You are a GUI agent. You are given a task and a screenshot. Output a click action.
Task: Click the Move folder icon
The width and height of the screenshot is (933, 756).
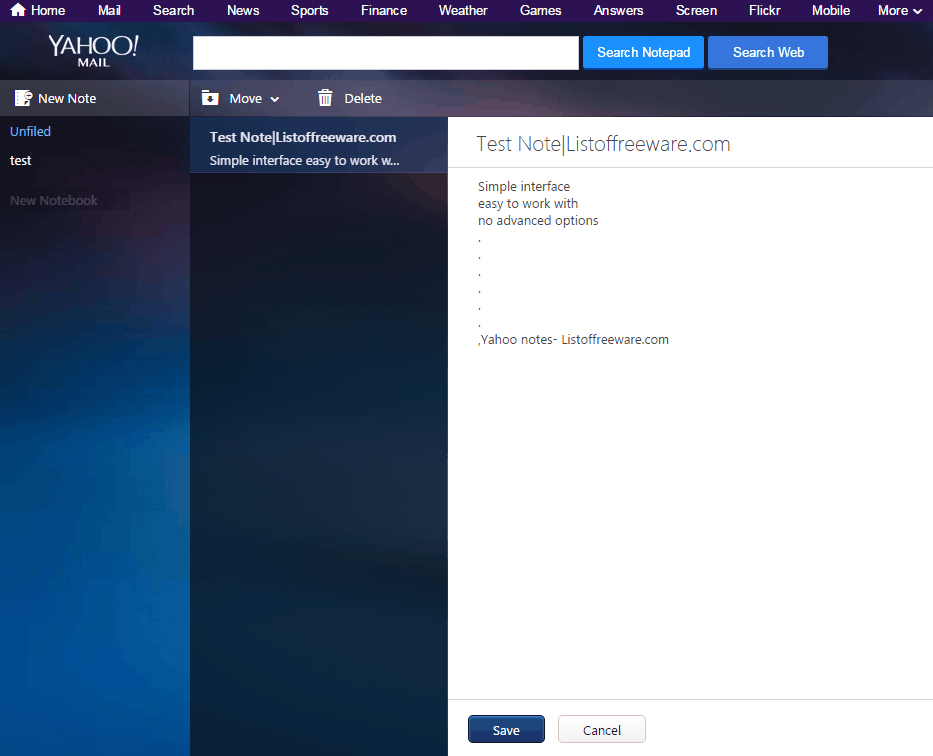point(210,98)
